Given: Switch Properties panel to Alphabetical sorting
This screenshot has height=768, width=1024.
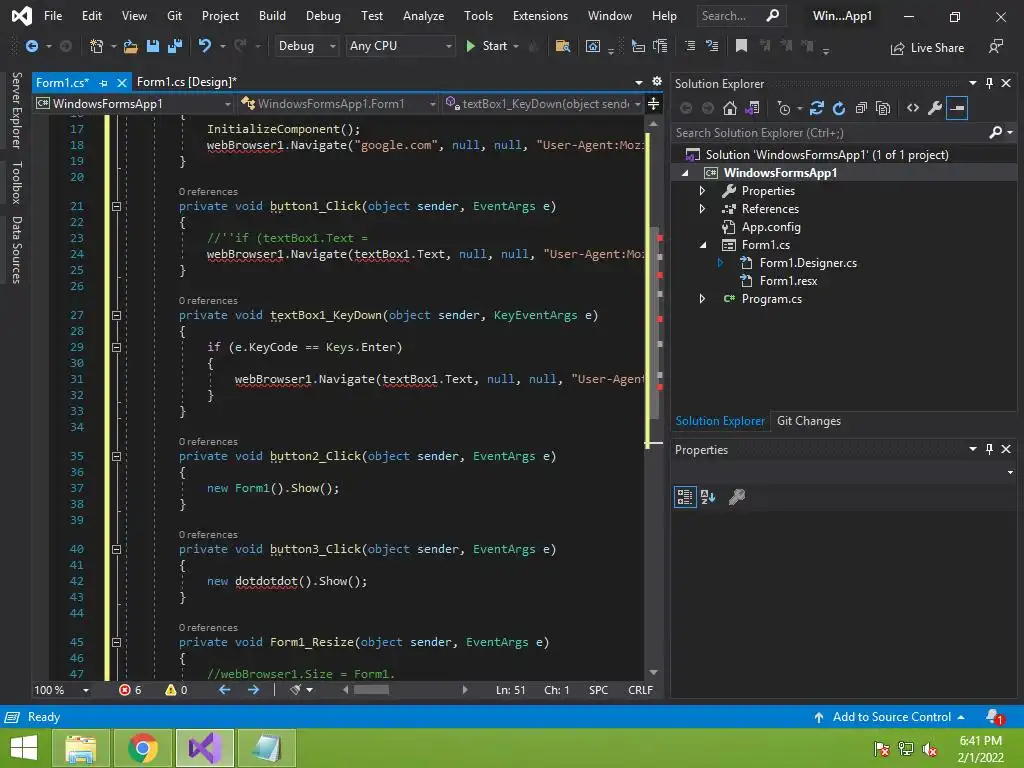Looking at the screenshot, I should (708, 497).
